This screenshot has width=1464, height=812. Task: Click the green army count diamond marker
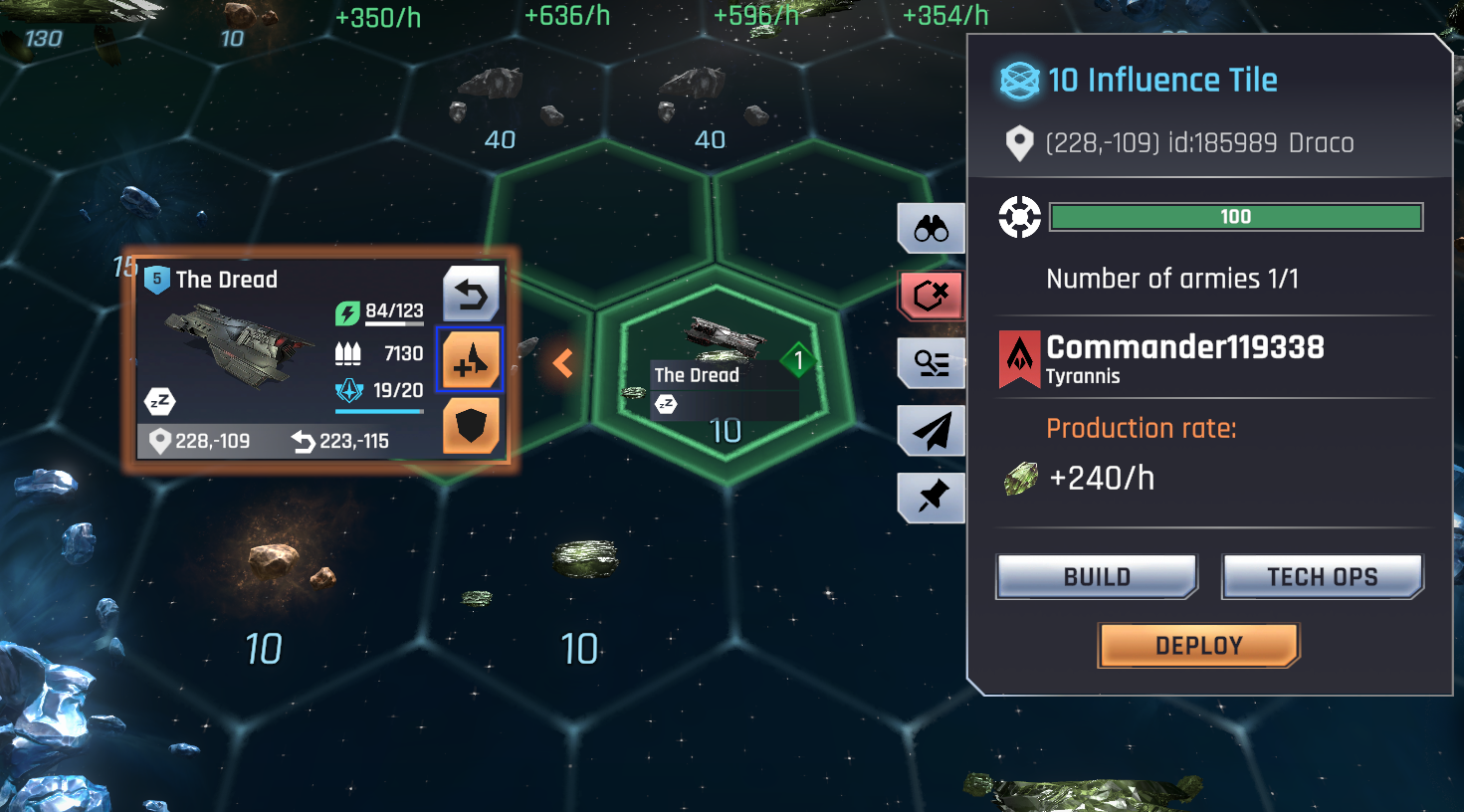click(798, 360)
